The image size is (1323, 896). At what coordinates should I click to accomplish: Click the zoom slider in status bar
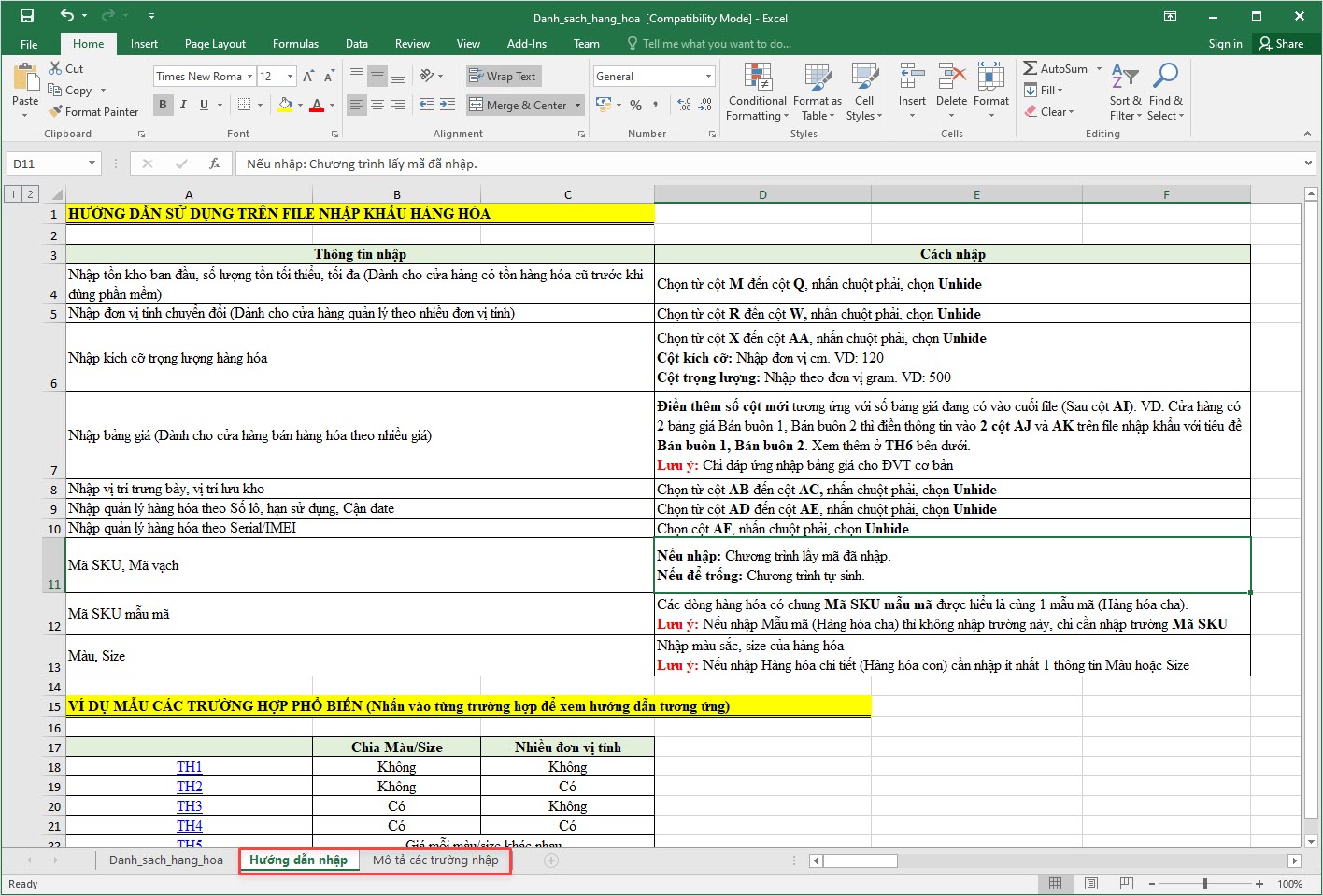pos(1205,884)
